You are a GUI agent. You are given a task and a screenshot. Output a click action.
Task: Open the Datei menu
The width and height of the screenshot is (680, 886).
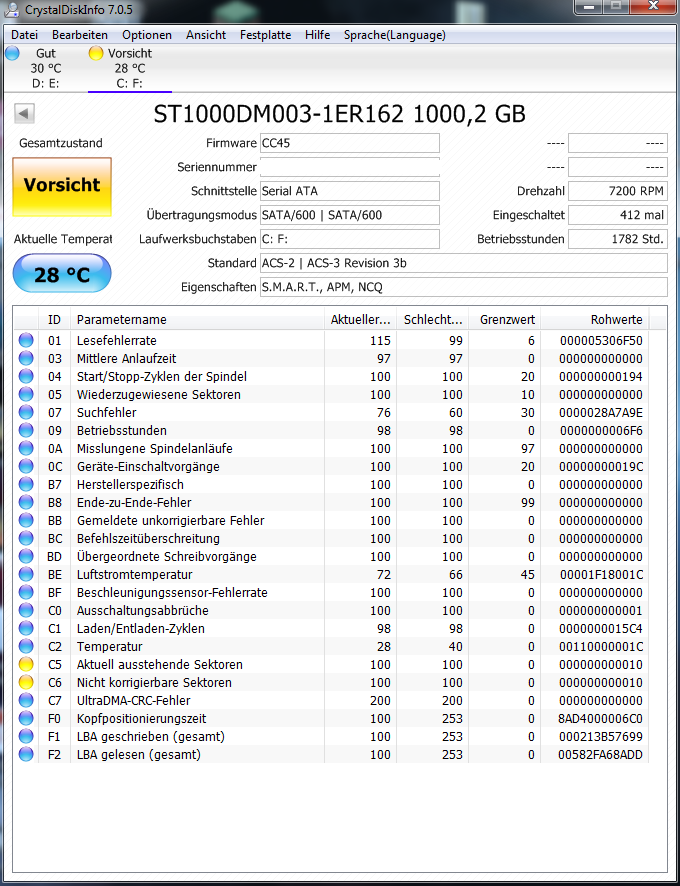coord(24,35)
